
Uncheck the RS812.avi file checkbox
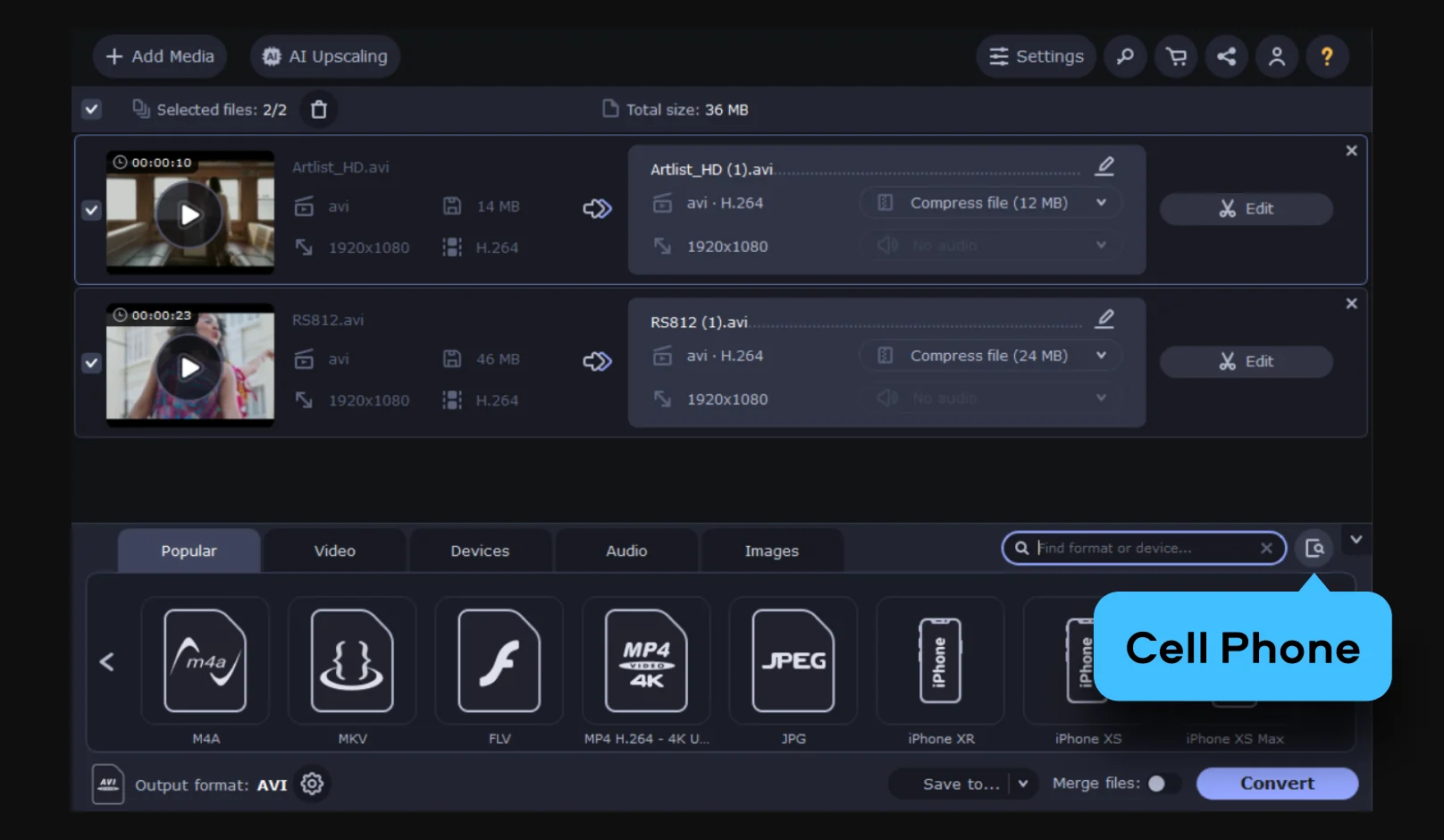pos(91,363)
